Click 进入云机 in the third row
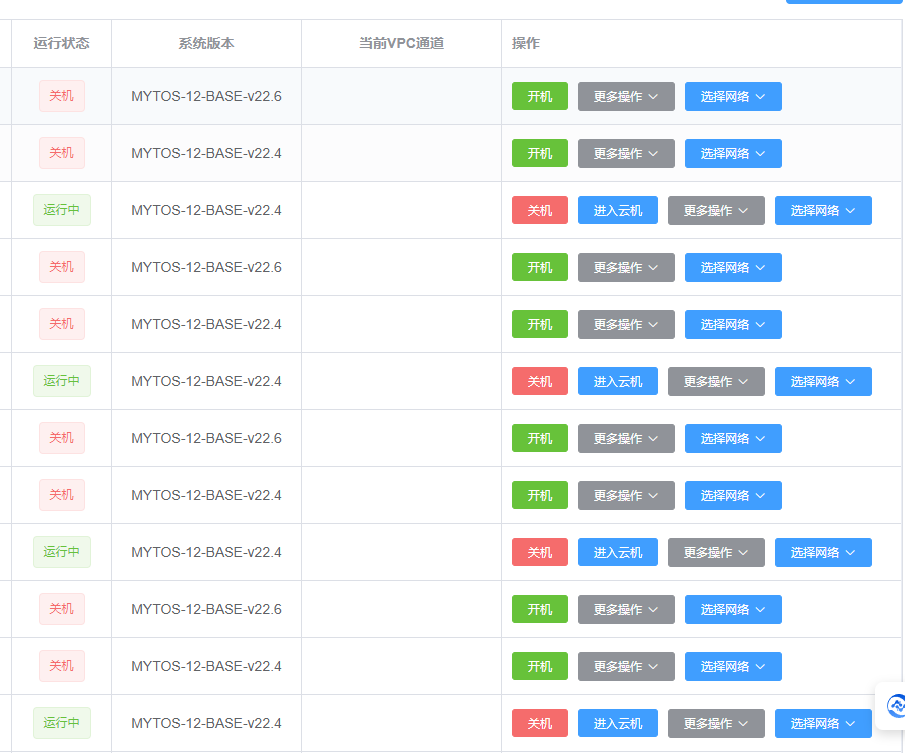 [x=617, y=211]
